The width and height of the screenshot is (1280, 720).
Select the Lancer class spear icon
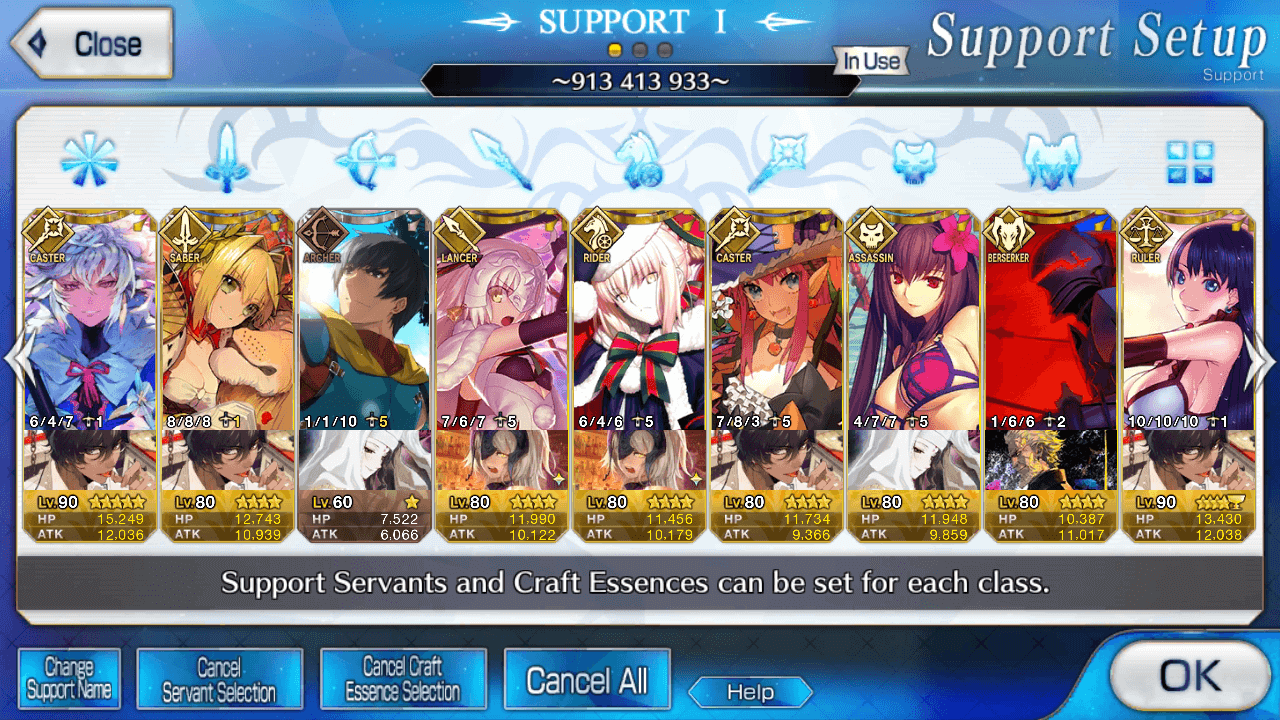point(502,160)
